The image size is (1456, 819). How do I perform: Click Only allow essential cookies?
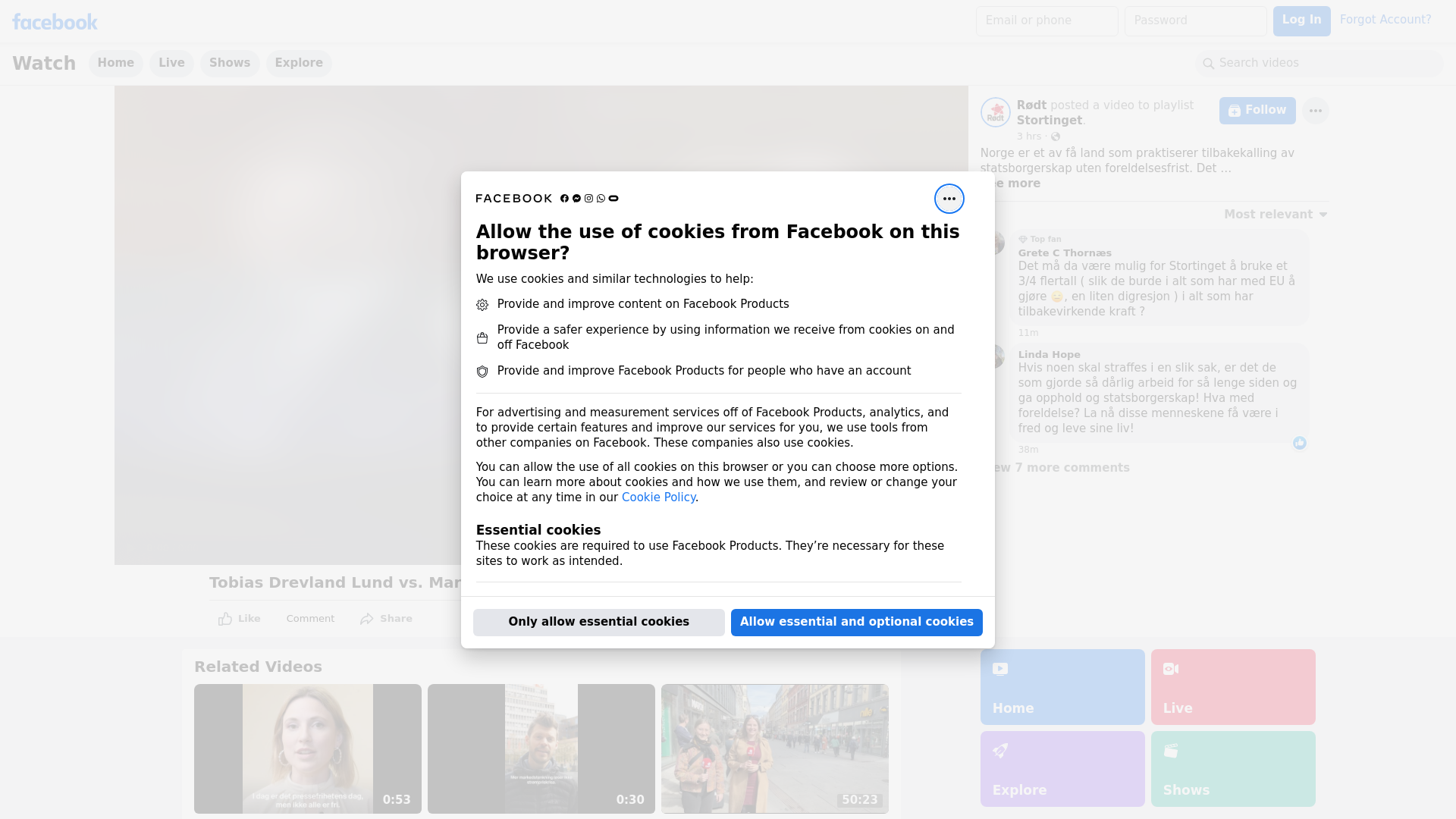[598, 623]
